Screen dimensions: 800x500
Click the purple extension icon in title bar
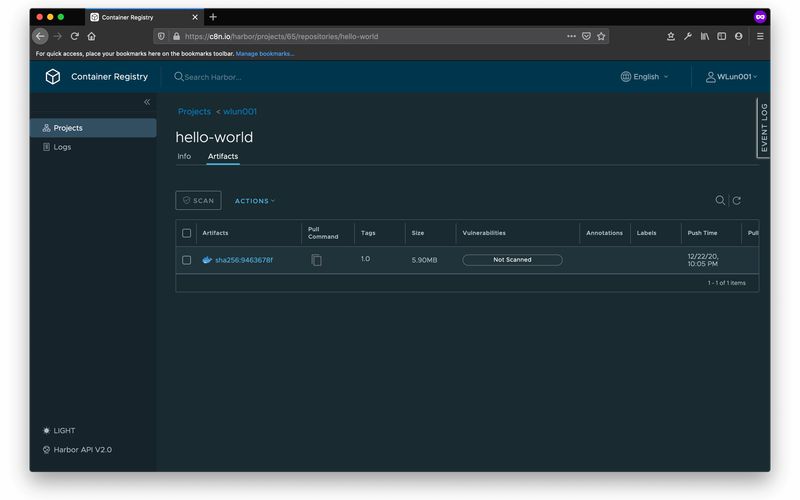pyautogui.click(x=760, y=17)
